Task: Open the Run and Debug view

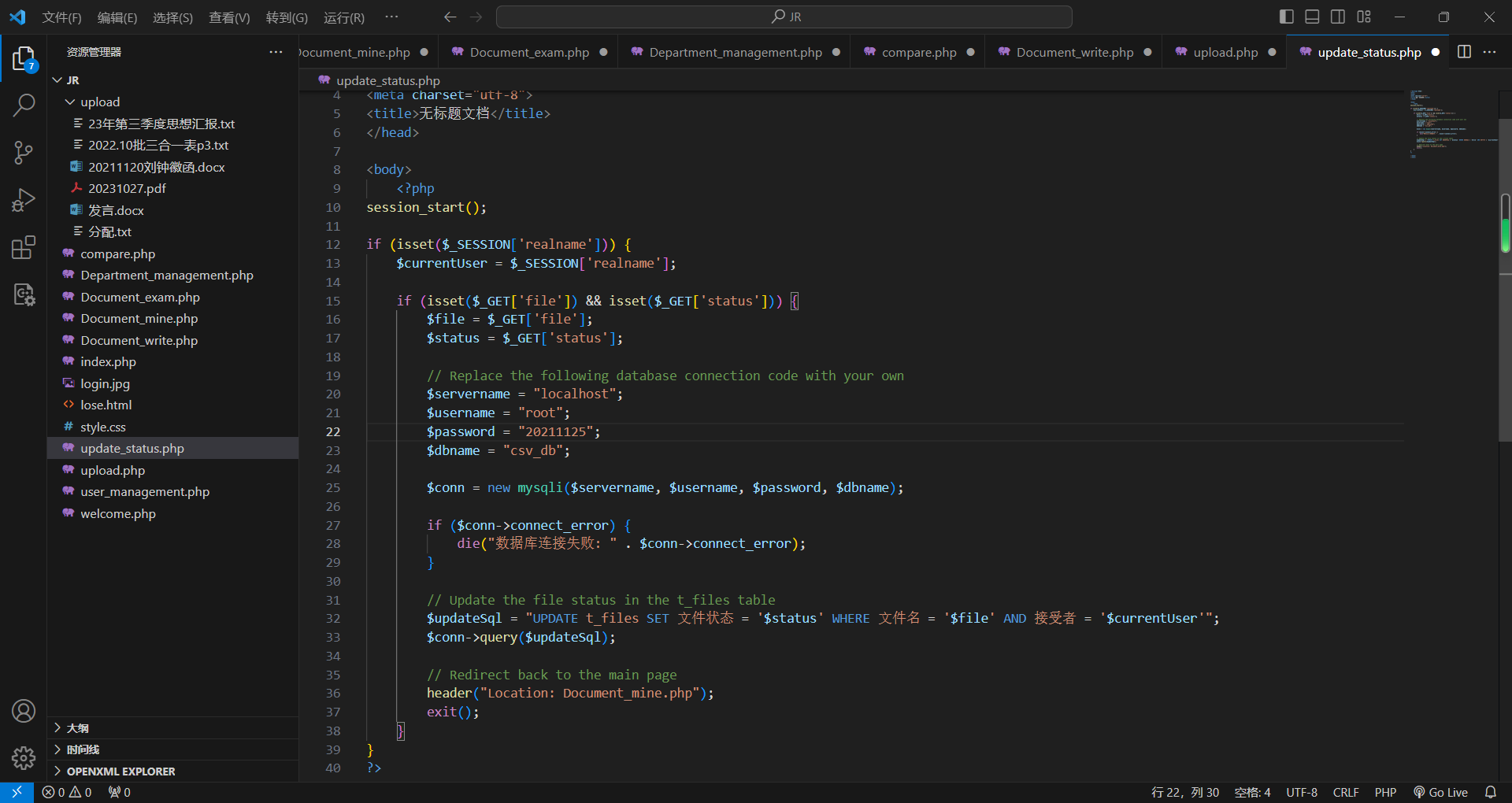Action: point(24,200)
